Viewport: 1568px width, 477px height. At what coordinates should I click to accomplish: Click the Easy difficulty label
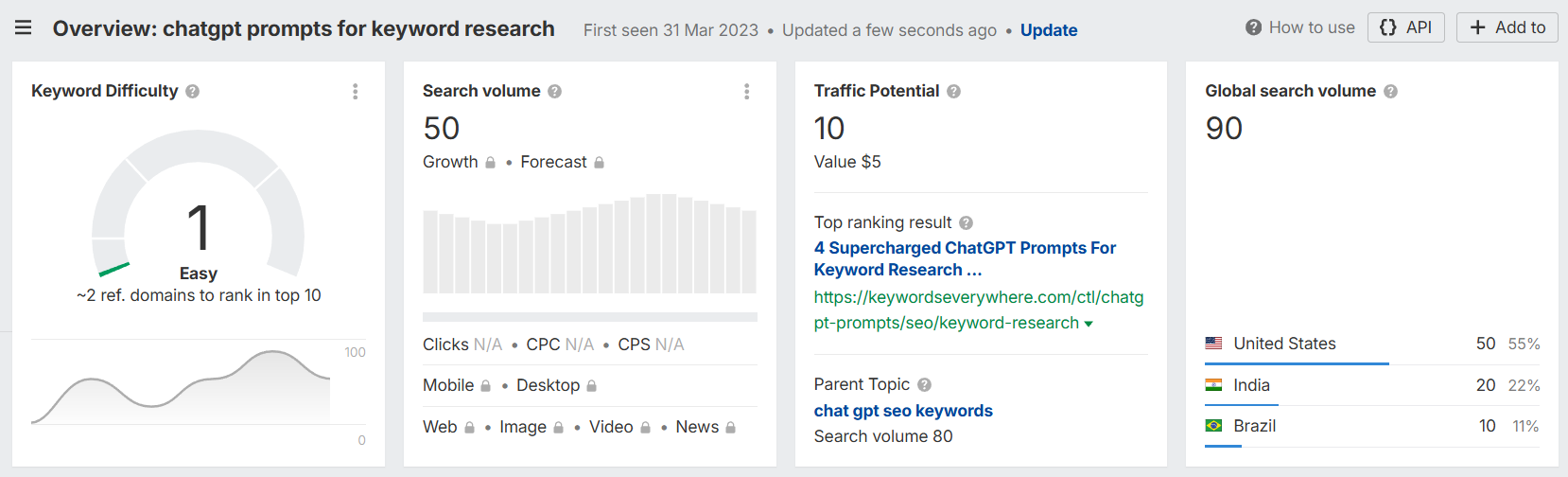point(199,274)
